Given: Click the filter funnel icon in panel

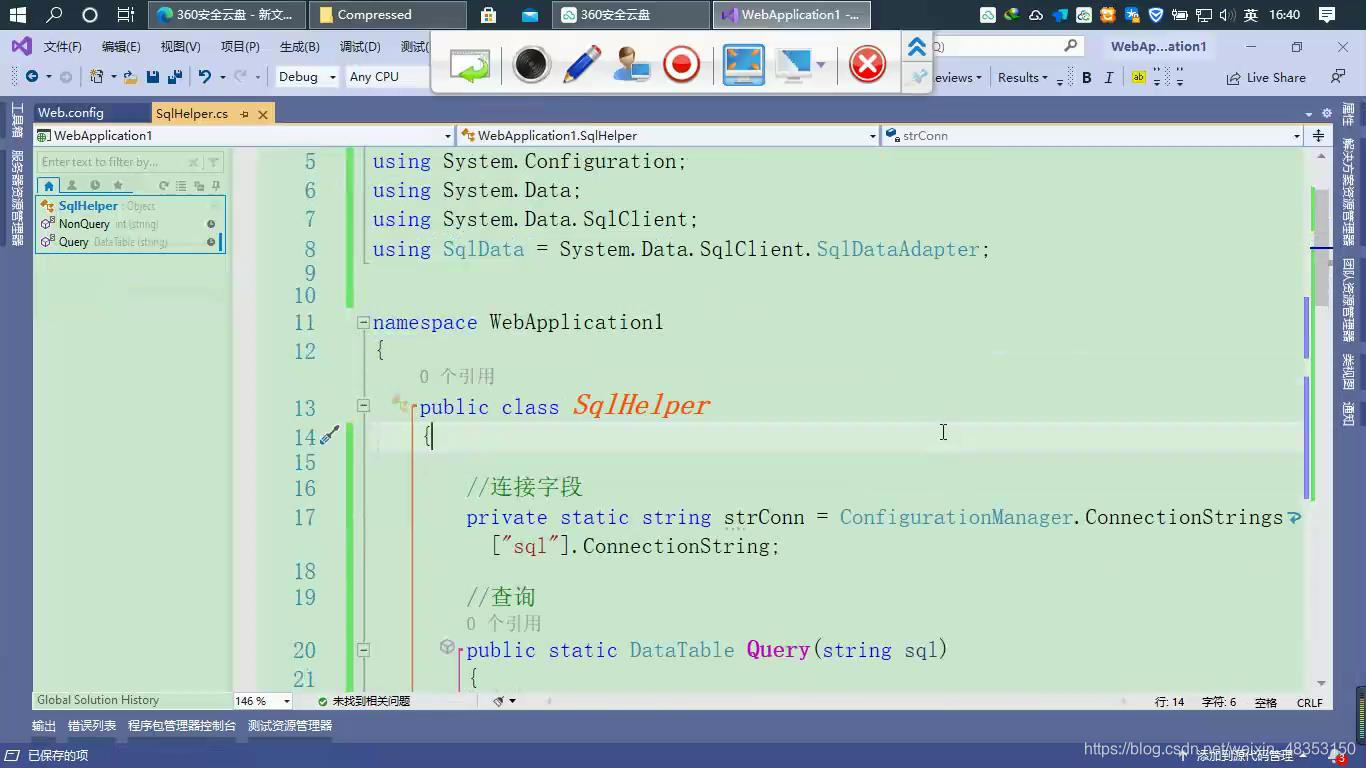Looking at the screenshot, I should tap(213, 162).
